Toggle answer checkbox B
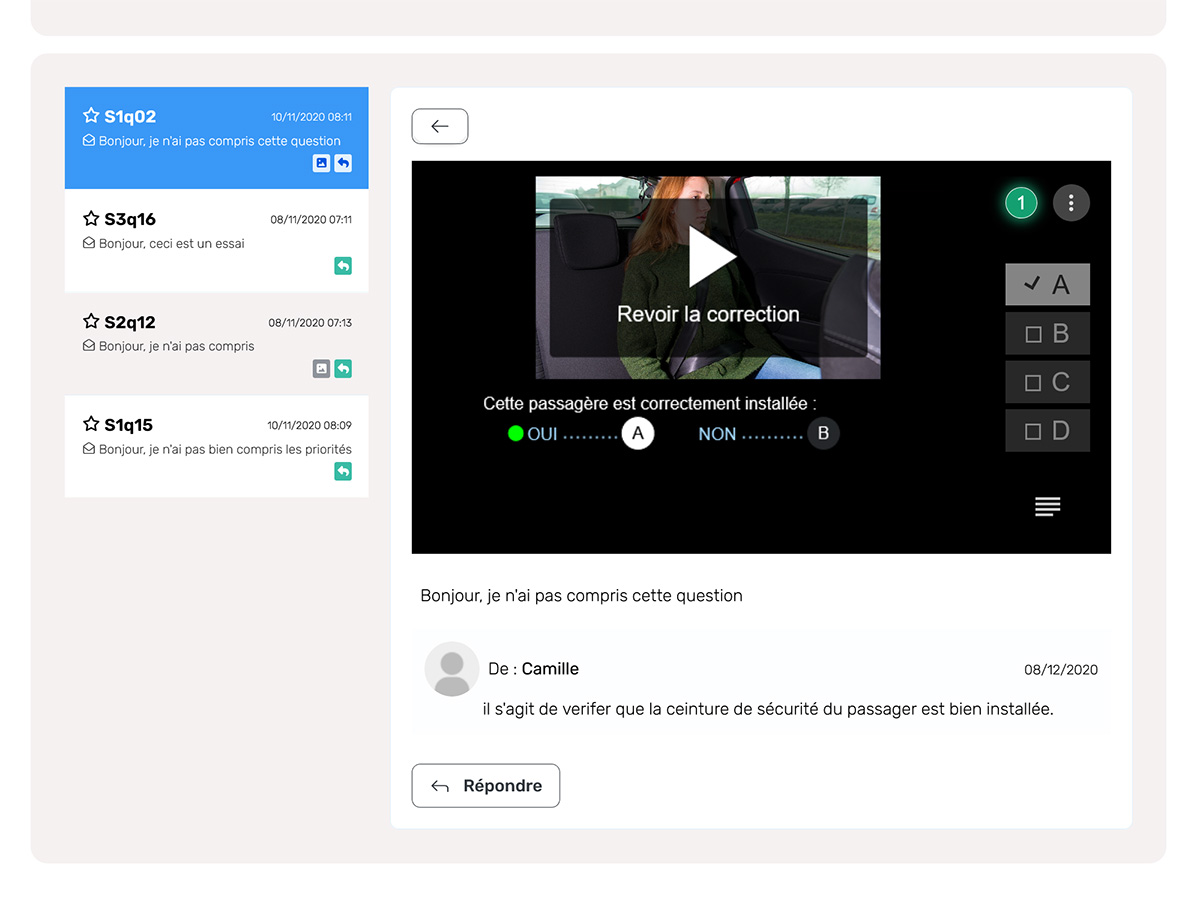 coord(1047,333)
